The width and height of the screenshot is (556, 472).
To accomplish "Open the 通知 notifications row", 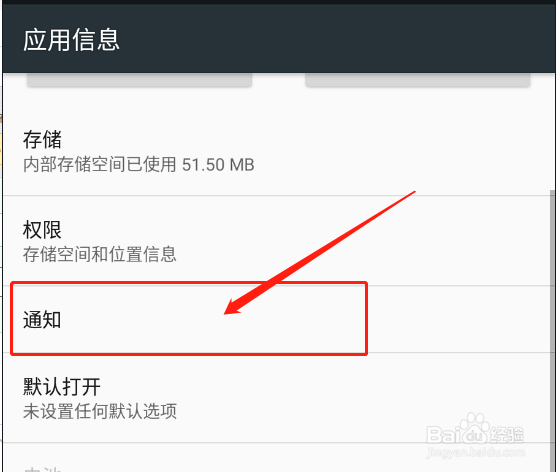I will pos(278,319).
